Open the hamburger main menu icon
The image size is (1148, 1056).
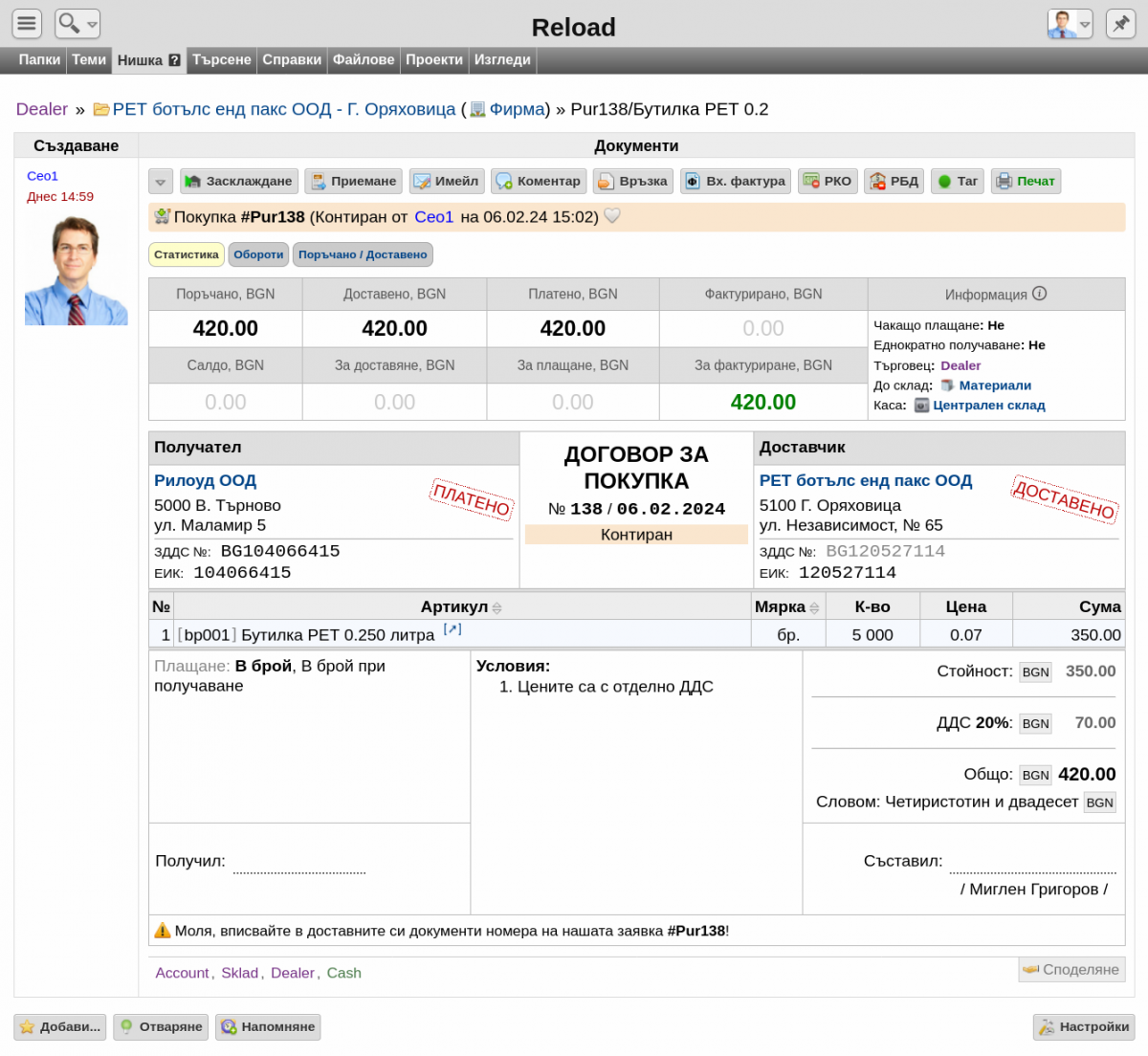point(27,24)
